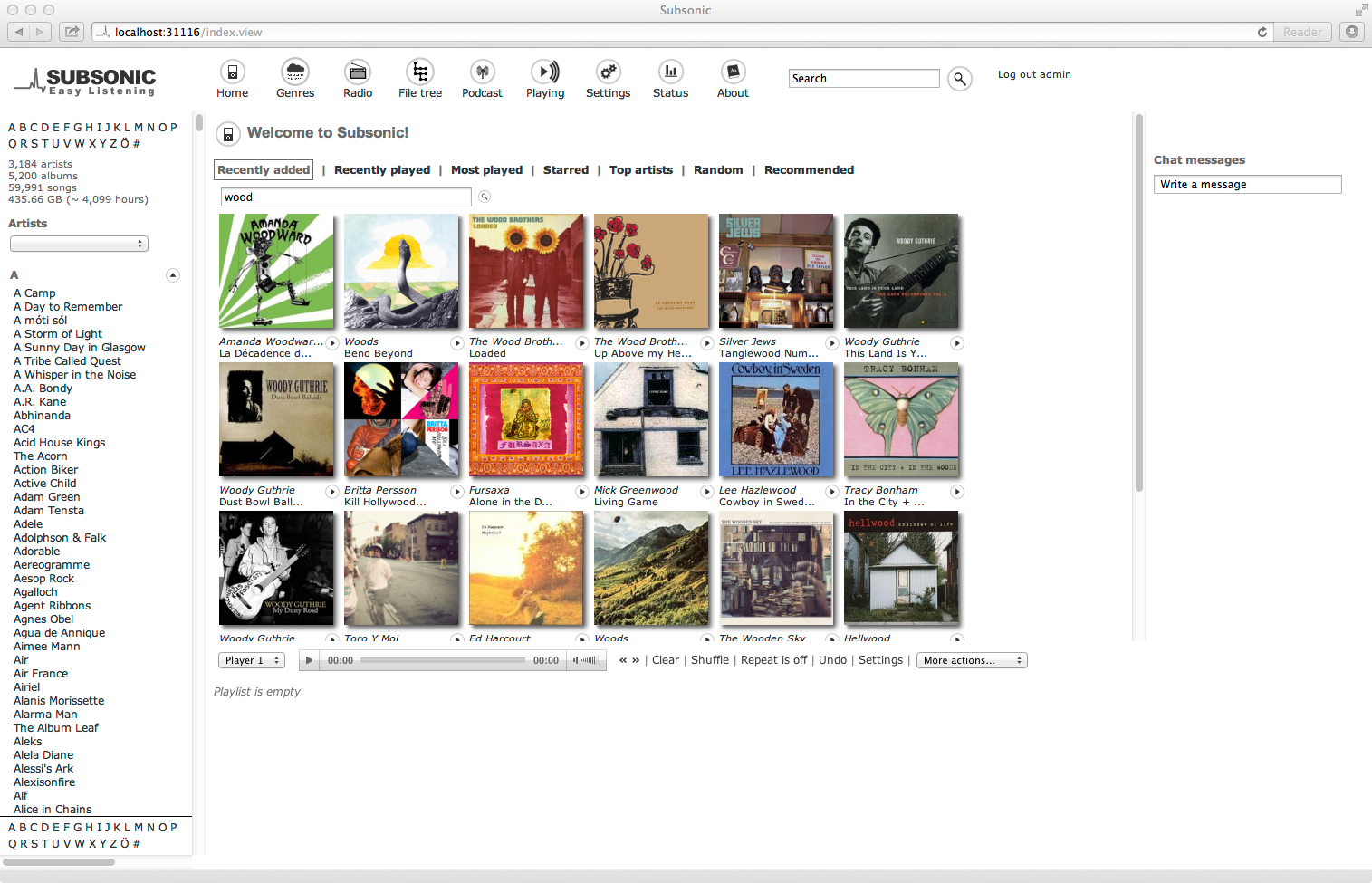Viewport: 1372px width, 883px height.
Task: Open the Settings gear icon in top bar
Action: click(608, 72)
